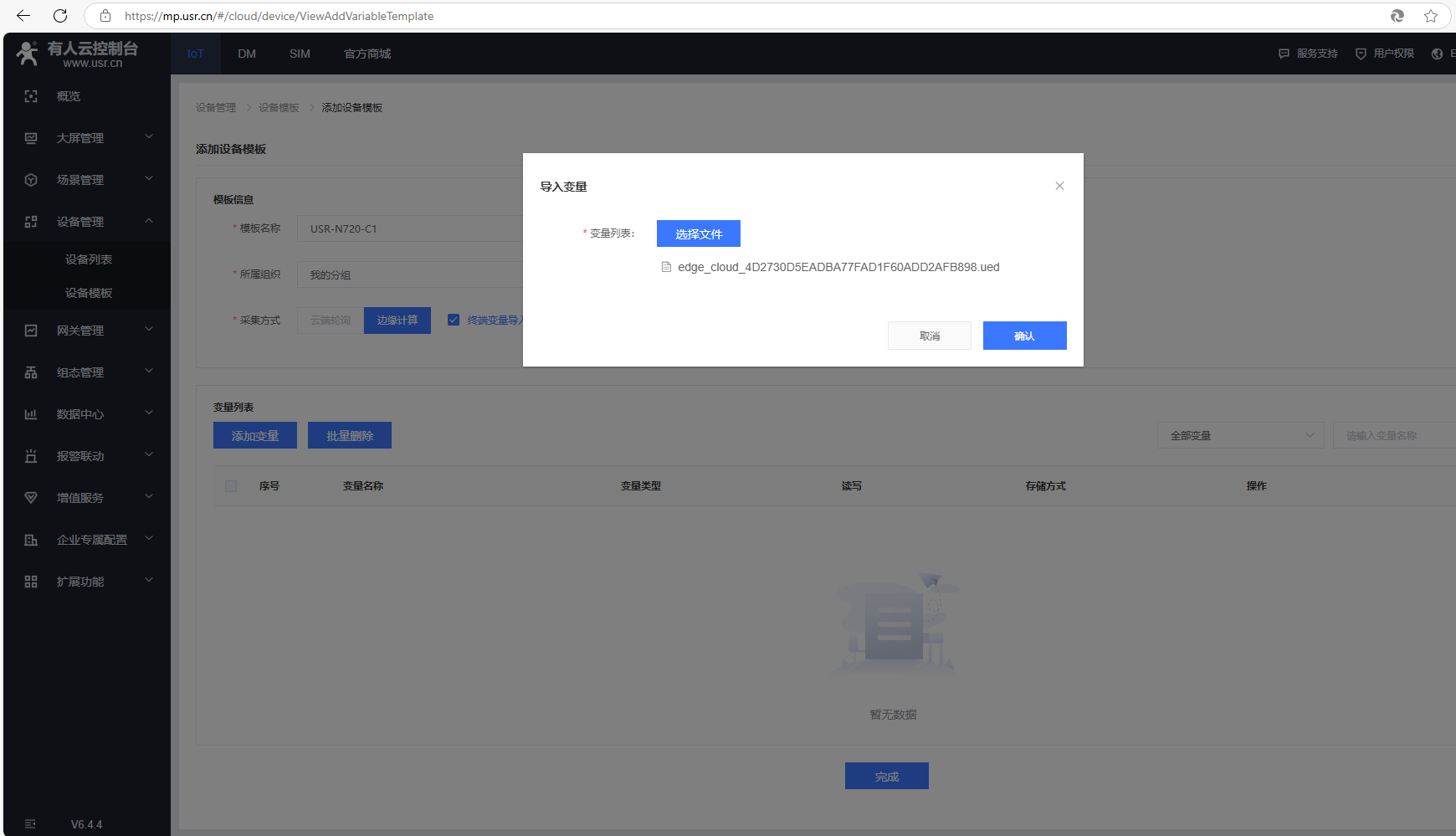Click the 设备管理 grid icon
Viewport: 1456px width, 836px height.
[31, 222]
